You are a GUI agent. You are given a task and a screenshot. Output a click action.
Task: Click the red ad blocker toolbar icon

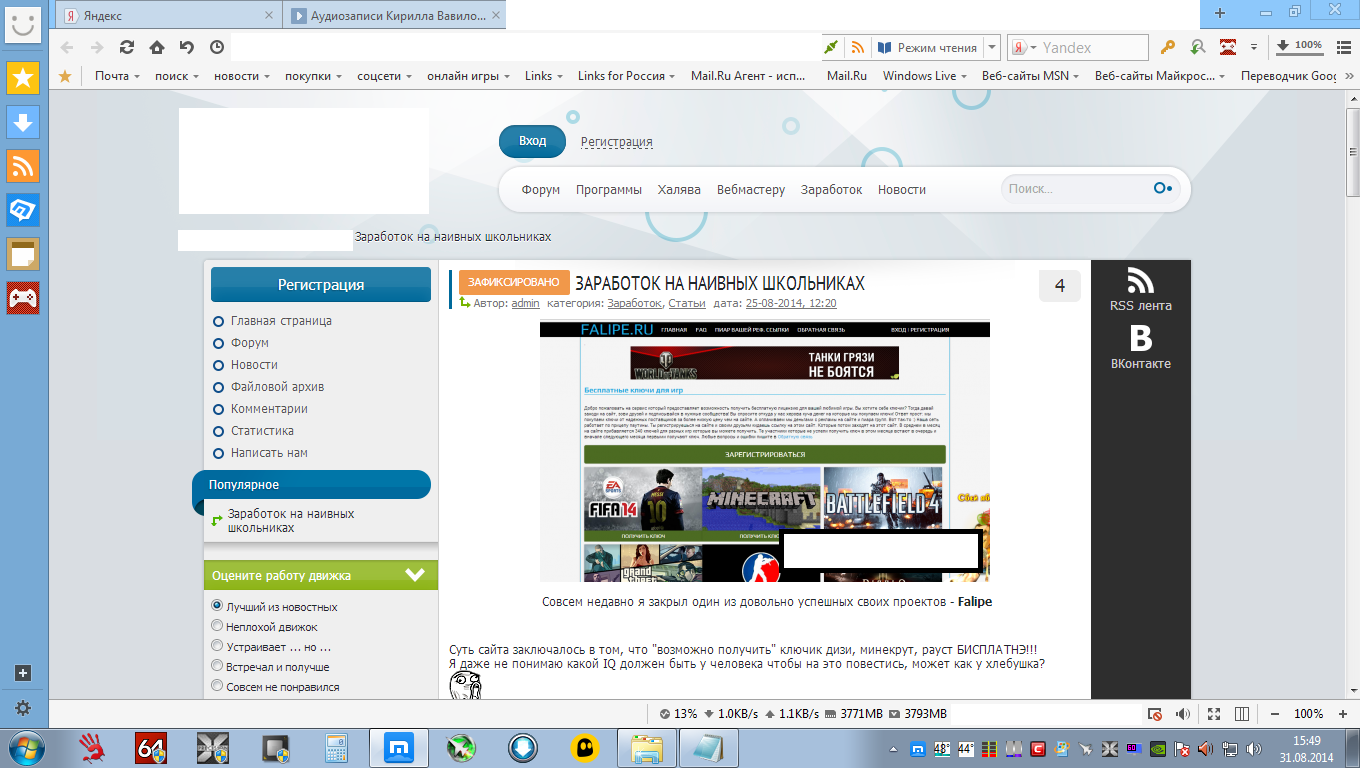pyautogui.click(x=1228, y=47)
